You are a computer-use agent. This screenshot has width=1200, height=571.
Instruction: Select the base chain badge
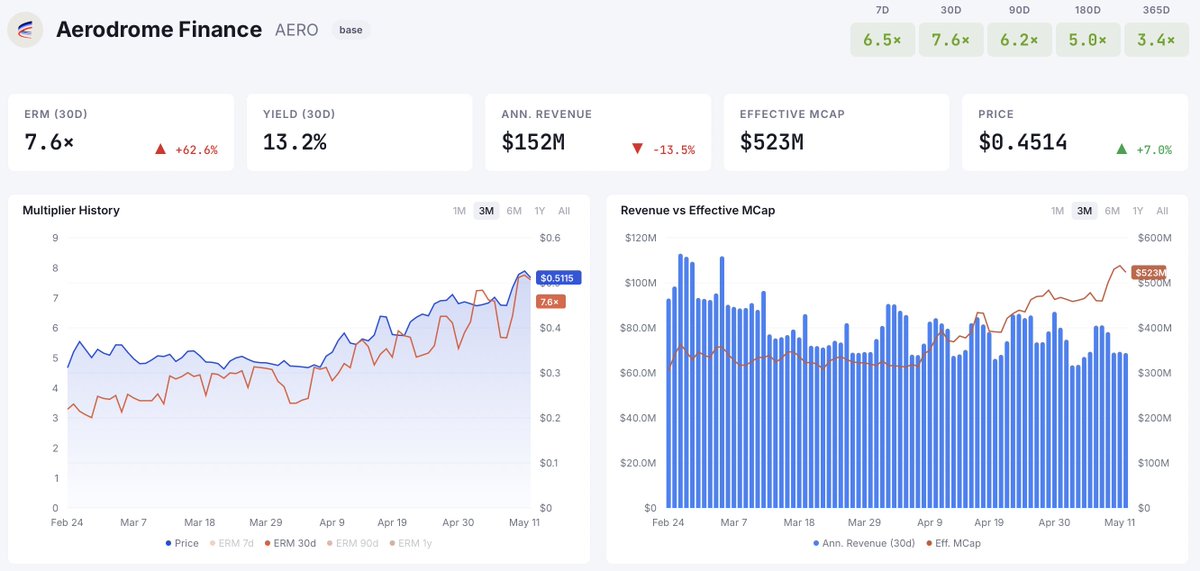(x=351, y=30)
